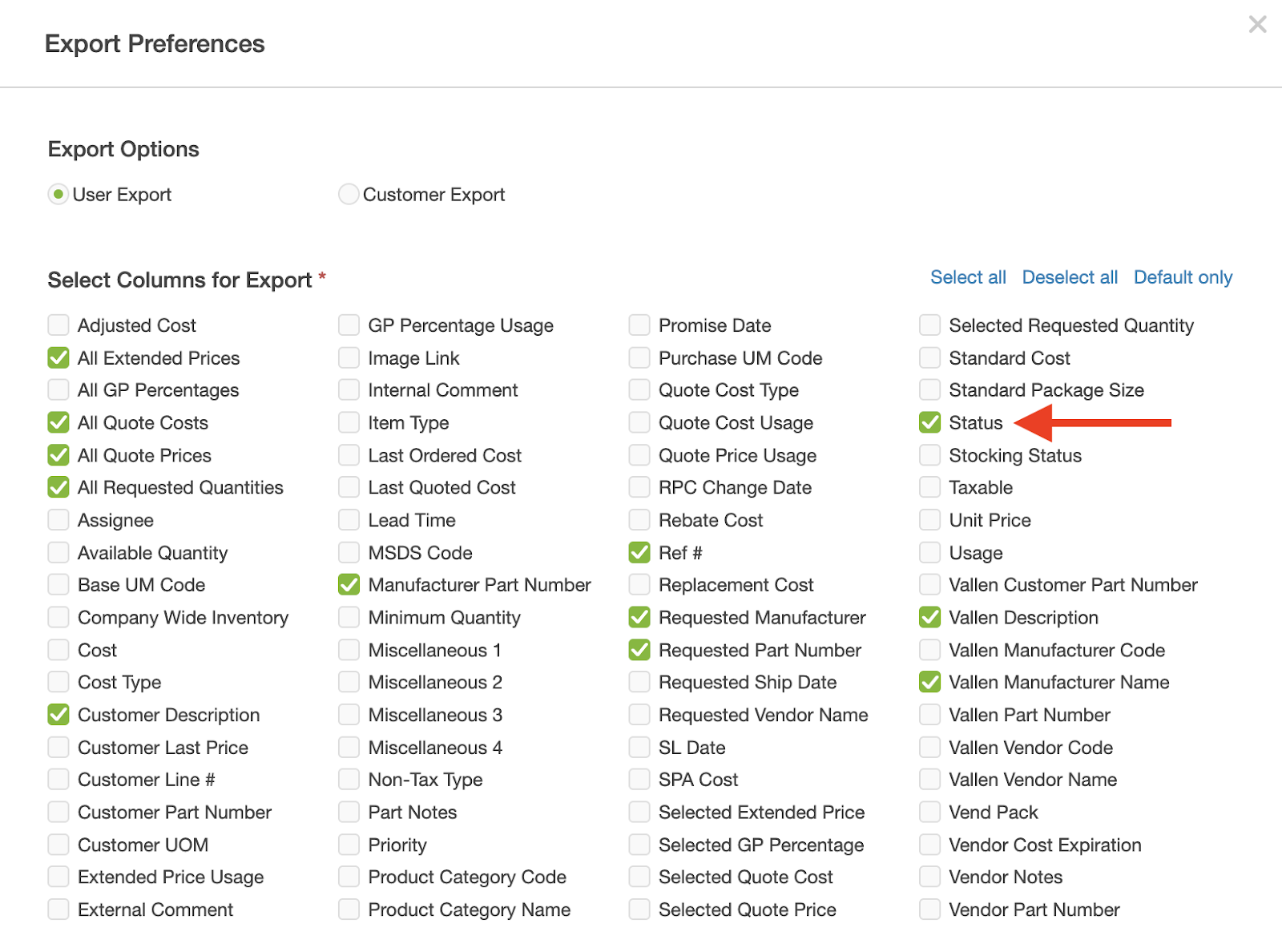Enable the Adjusted Cost checkbox
This screenshot has height=952, width=1282.
(x=58, y=325)
